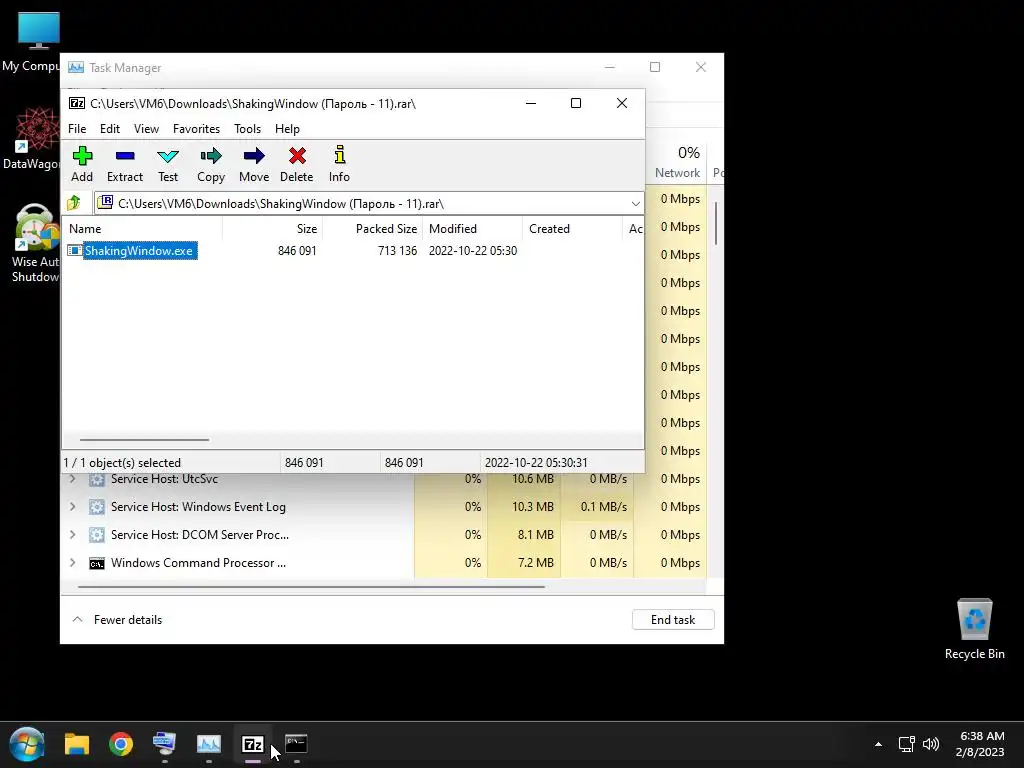Show hidden system tray icons arrow
This screenshot has height=768, width=1024.
point(878,744)
